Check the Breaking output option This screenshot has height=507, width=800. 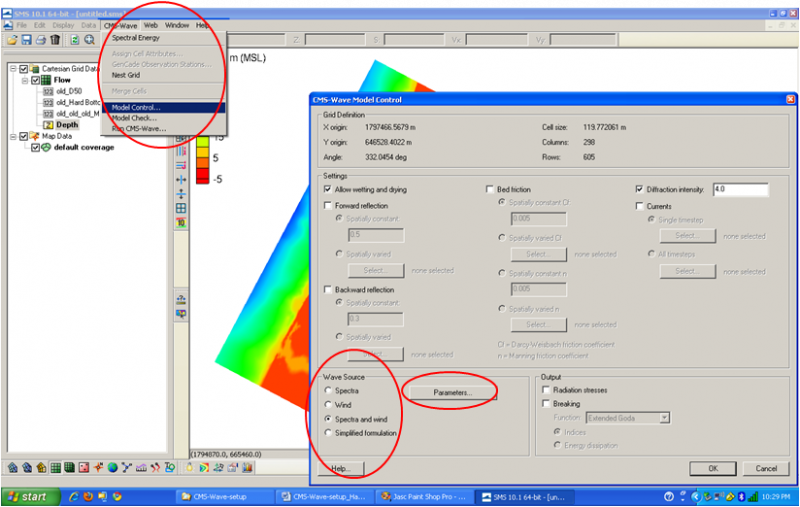pos(546,404)
